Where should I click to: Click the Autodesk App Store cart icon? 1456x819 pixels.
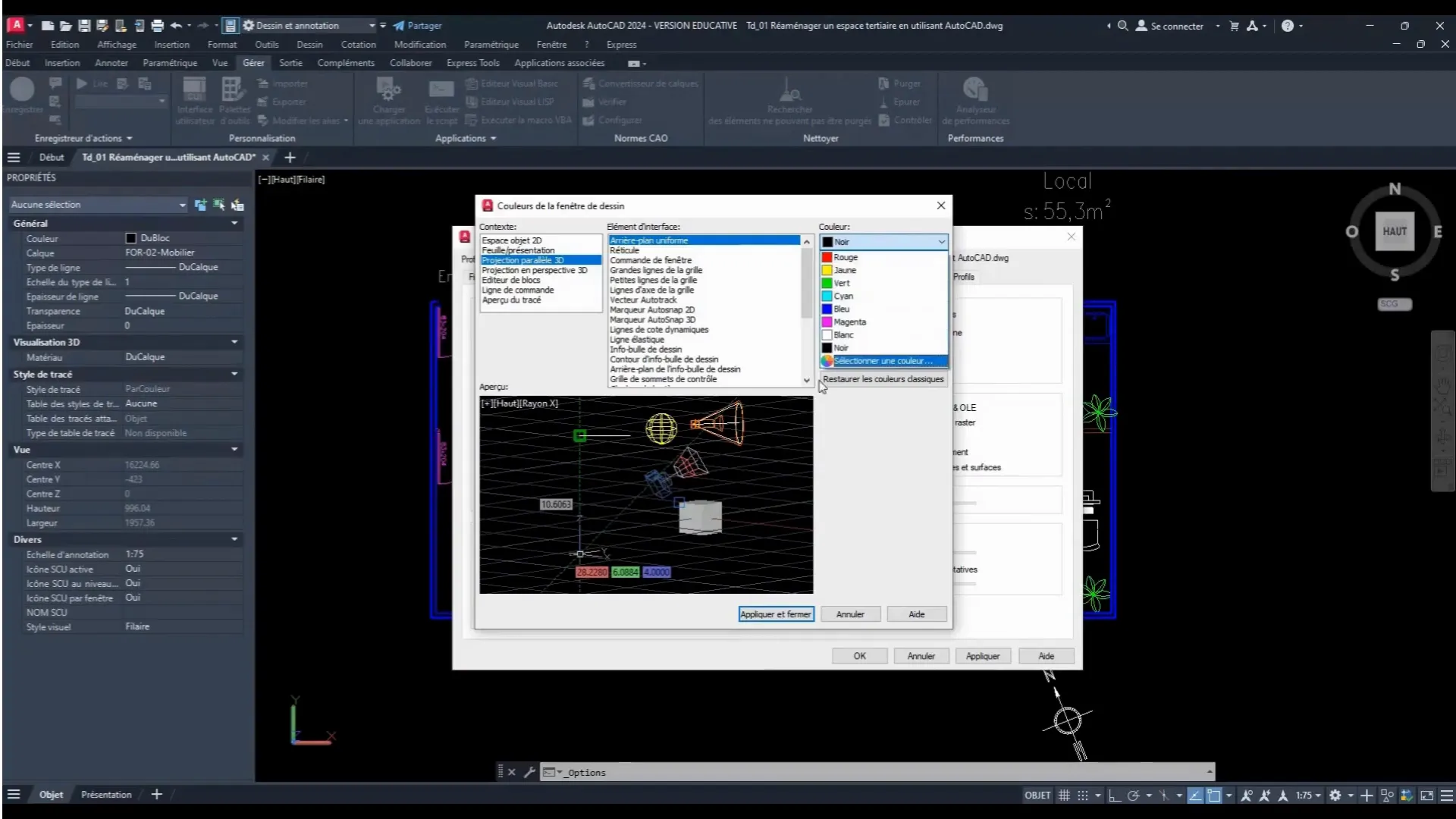click(x=1234, y=26)
